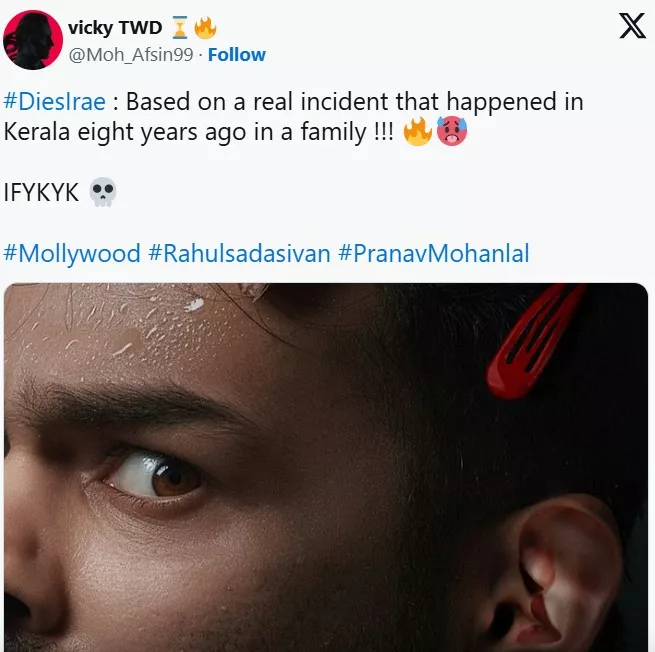655x652 pixels.
Task: Click the red hair clip in the poster
Action: pos(533,341)
